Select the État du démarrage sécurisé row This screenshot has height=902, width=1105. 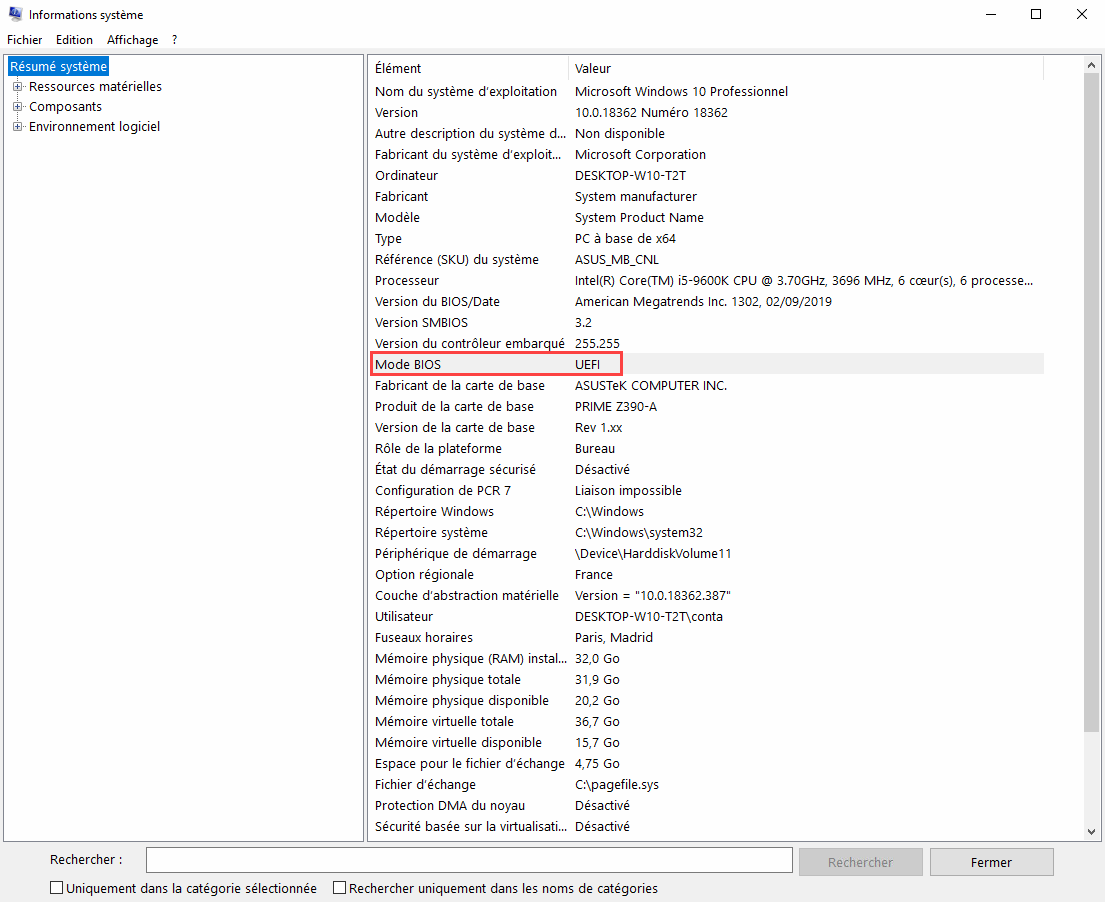coord(707,469)
